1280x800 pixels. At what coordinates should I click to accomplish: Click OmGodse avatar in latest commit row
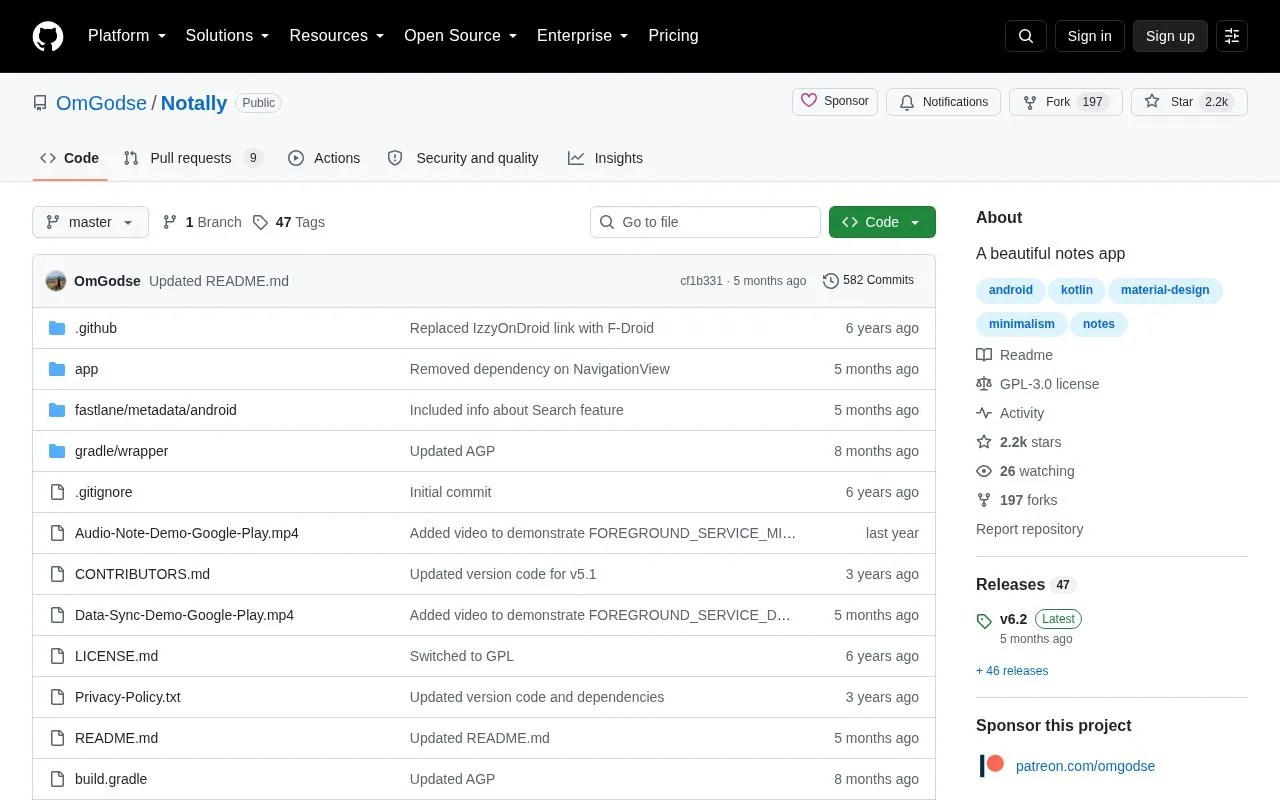tap(56, 281)
